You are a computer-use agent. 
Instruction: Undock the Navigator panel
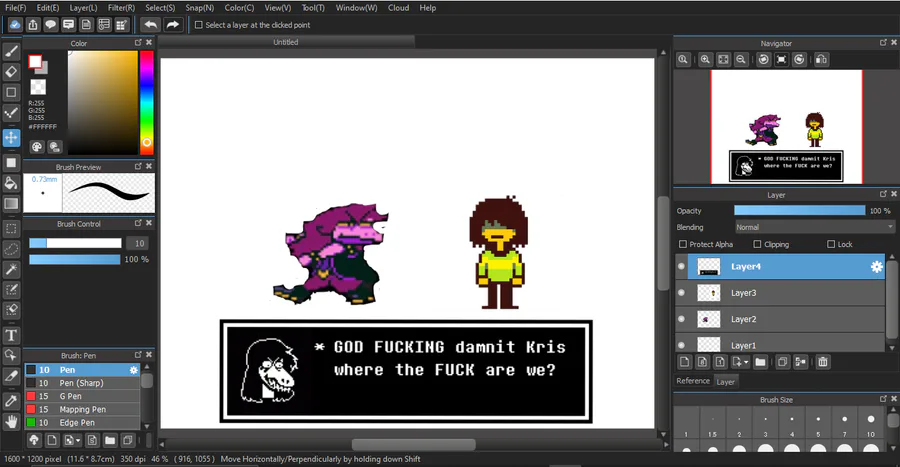883,42
